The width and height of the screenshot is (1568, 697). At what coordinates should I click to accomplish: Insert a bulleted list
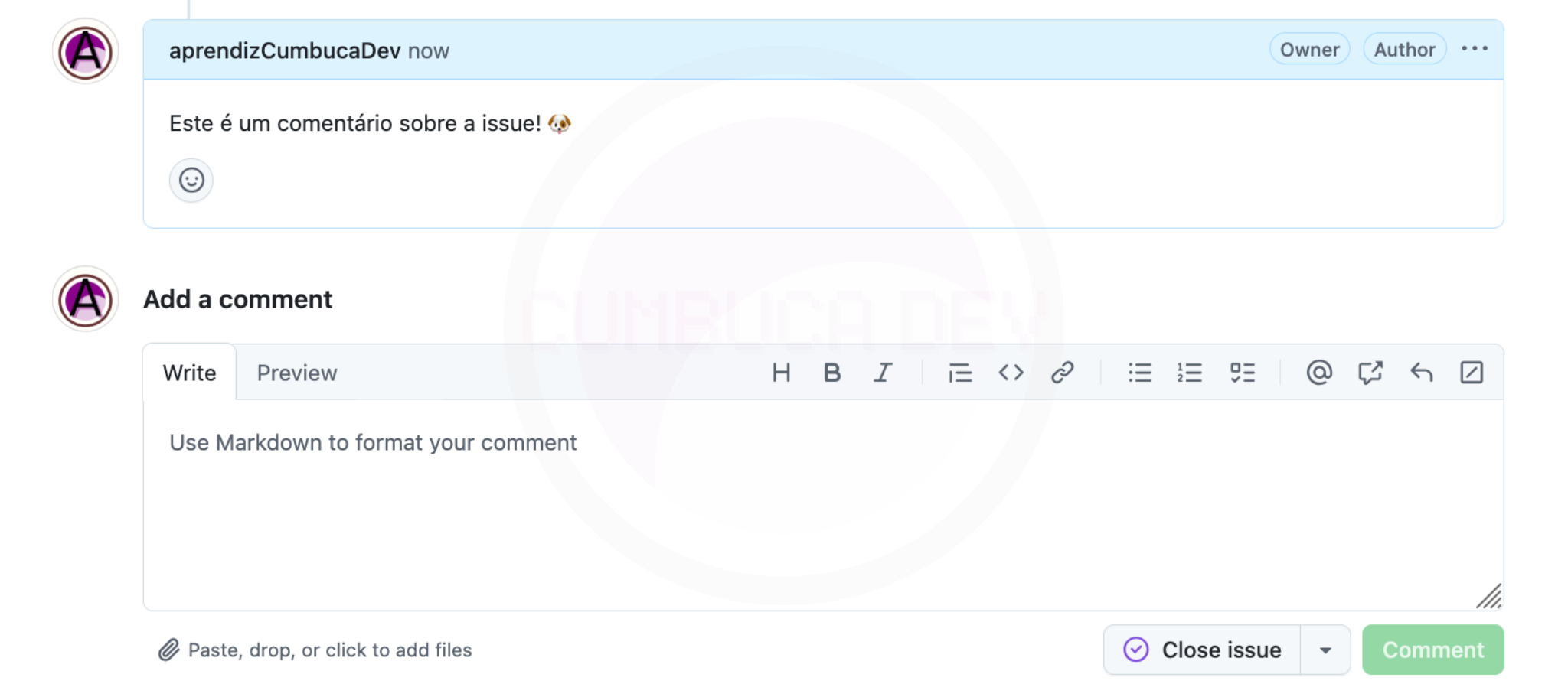(1139, 373)
